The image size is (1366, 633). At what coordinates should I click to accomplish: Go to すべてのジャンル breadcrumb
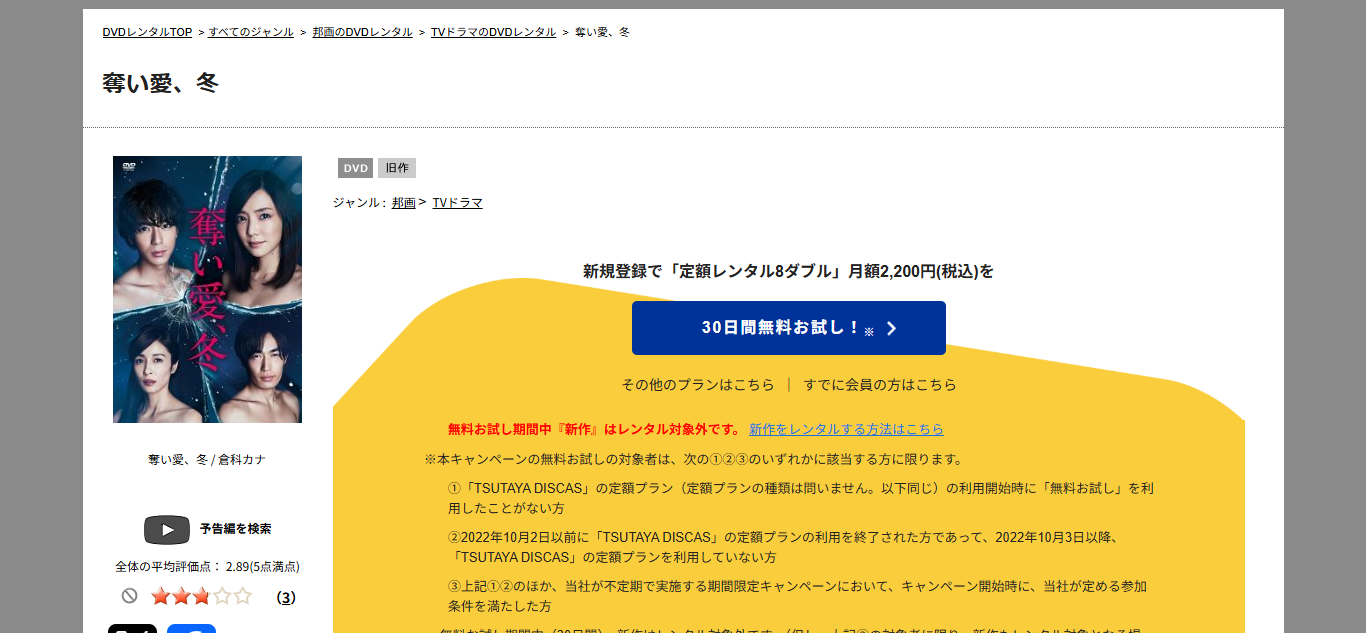251,32
